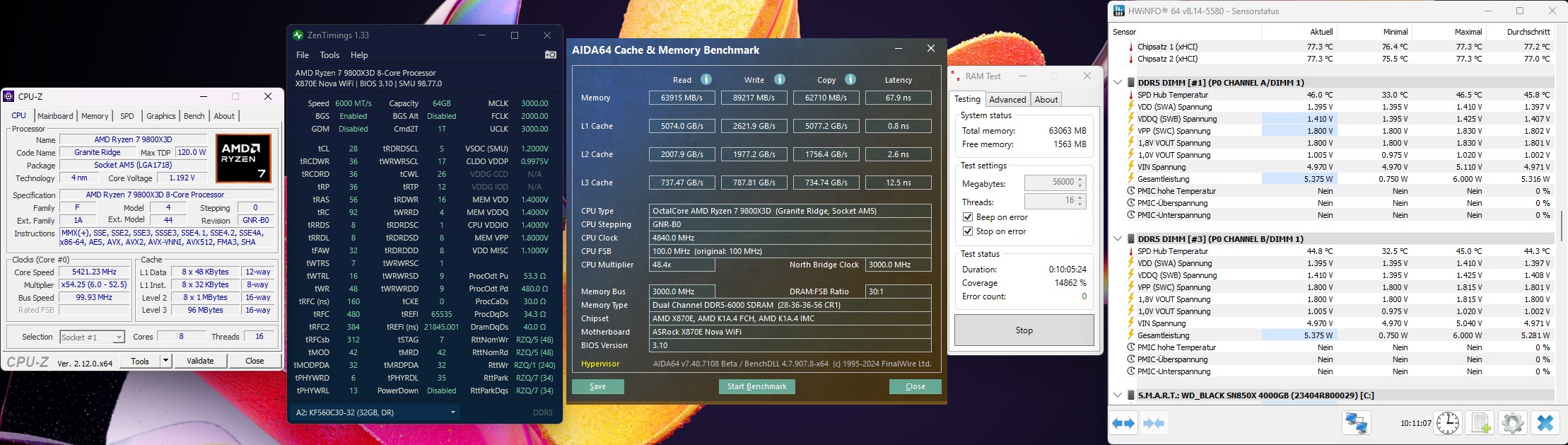Click CPU-Z title bar app icon
Image resolution: width=1568 pixels, height=445 pixels.
(9, 96)
